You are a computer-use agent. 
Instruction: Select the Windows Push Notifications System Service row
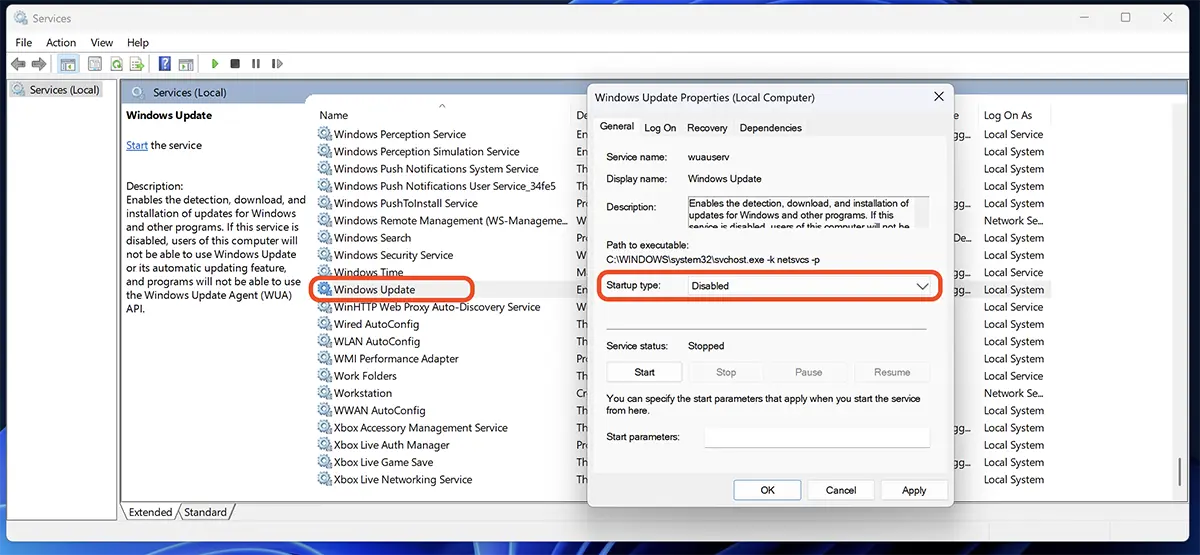coord(436,169)
